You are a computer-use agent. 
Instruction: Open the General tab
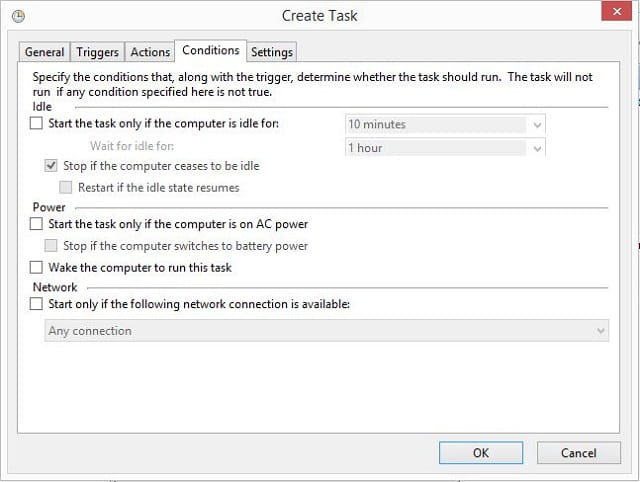pyautogui.click(x=44, y=52)
